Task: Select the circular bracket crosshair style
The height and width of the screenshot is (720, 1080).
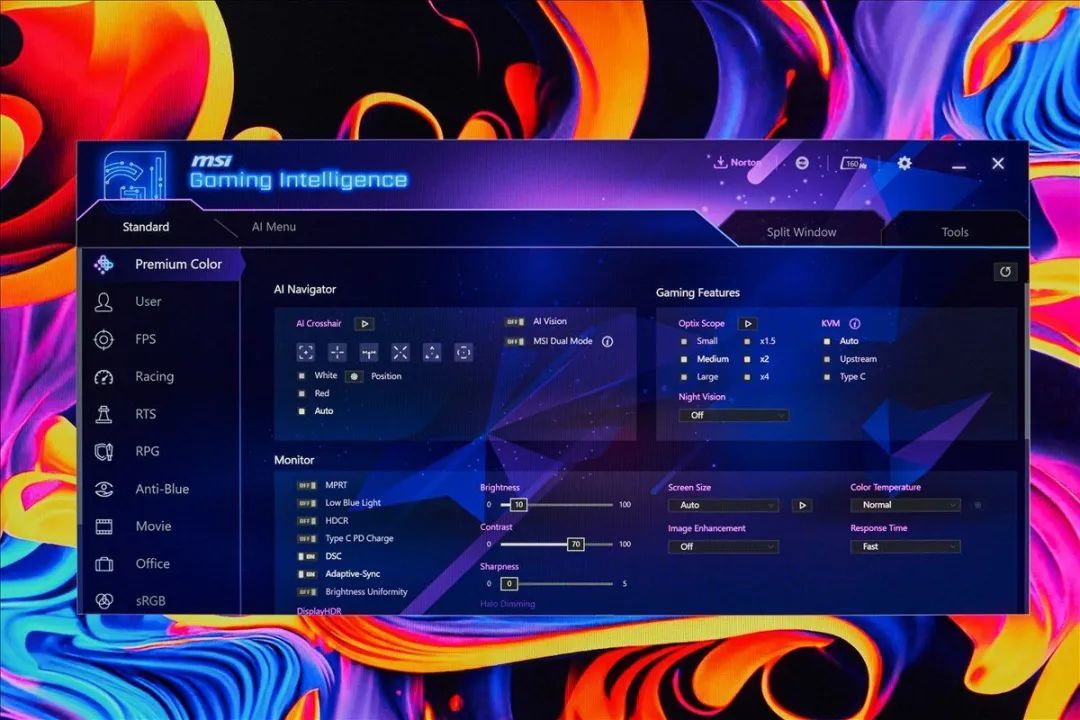Action: (x=464, y=353)
